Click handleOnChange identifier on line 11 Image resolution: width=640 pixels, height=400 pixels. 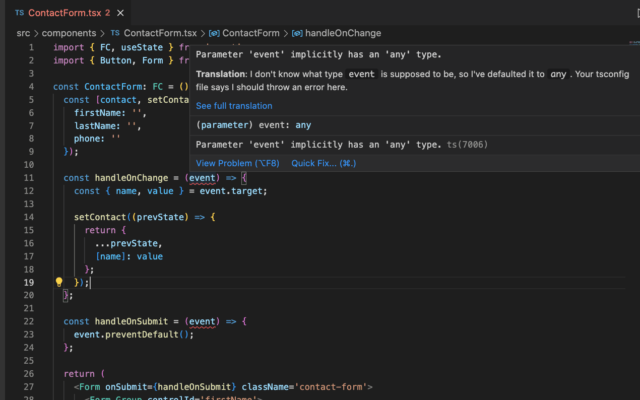(x=131, y=178)
